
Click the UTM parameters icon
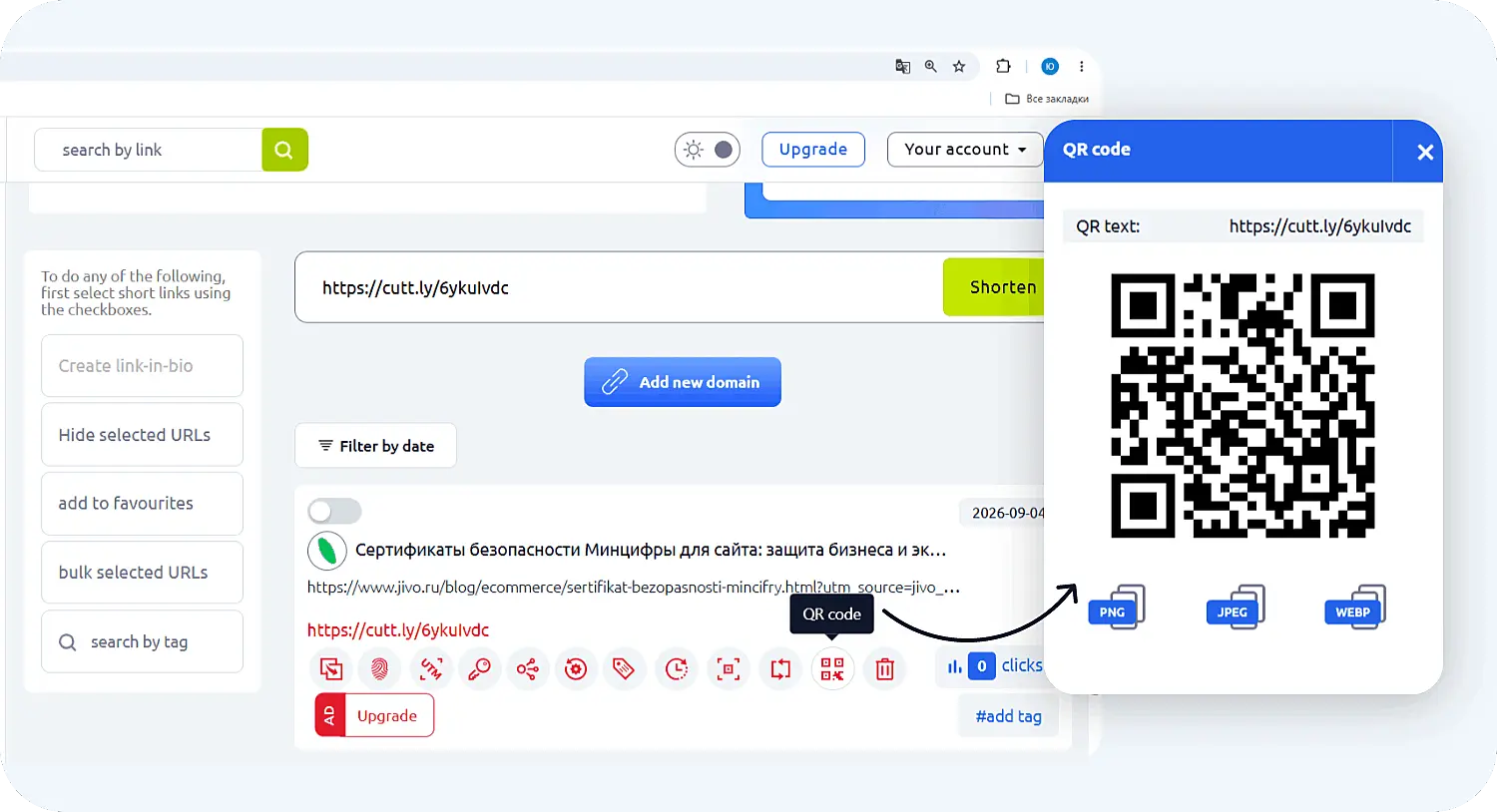[x=431, y=668]
